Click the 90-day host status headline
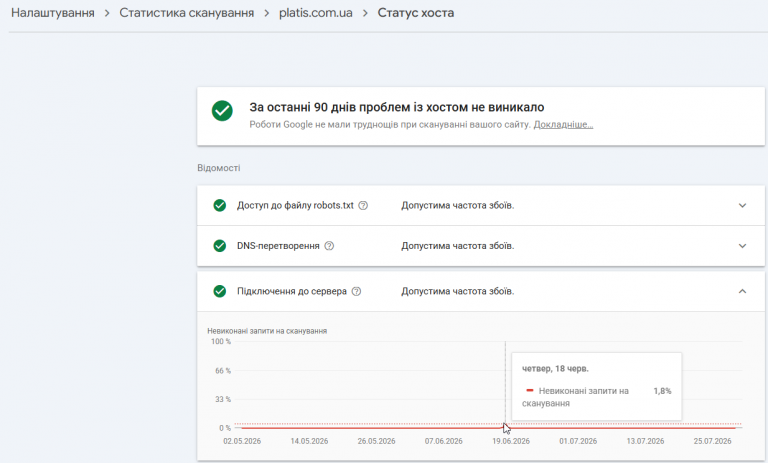 [x=397, y=107]
